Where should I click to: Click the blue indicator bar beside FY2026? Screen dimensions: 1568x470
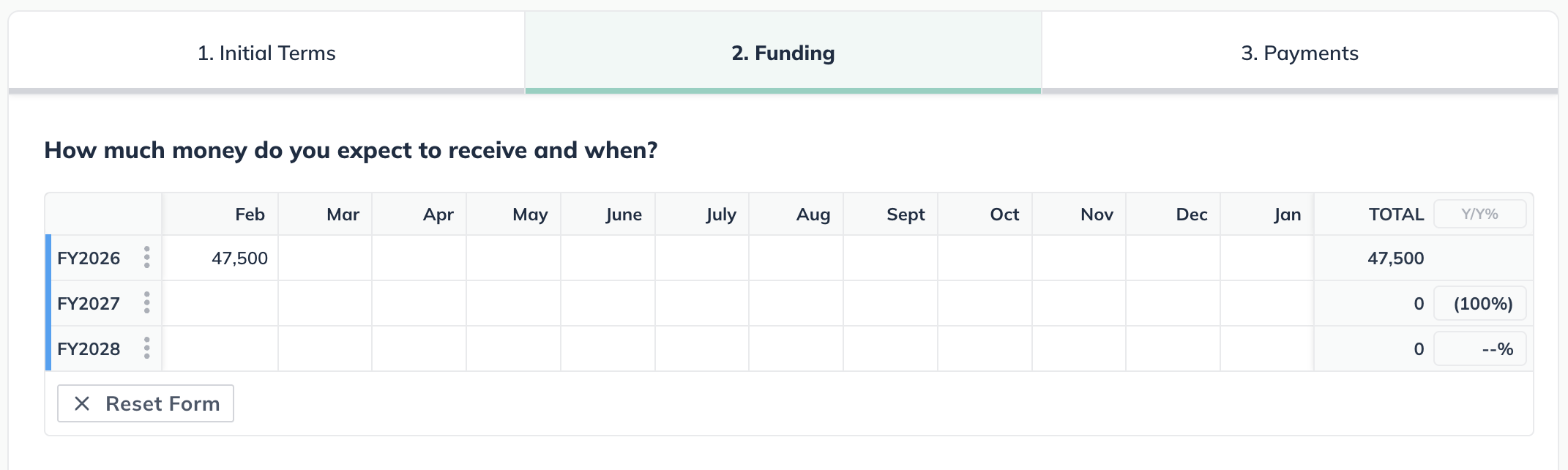48,258
